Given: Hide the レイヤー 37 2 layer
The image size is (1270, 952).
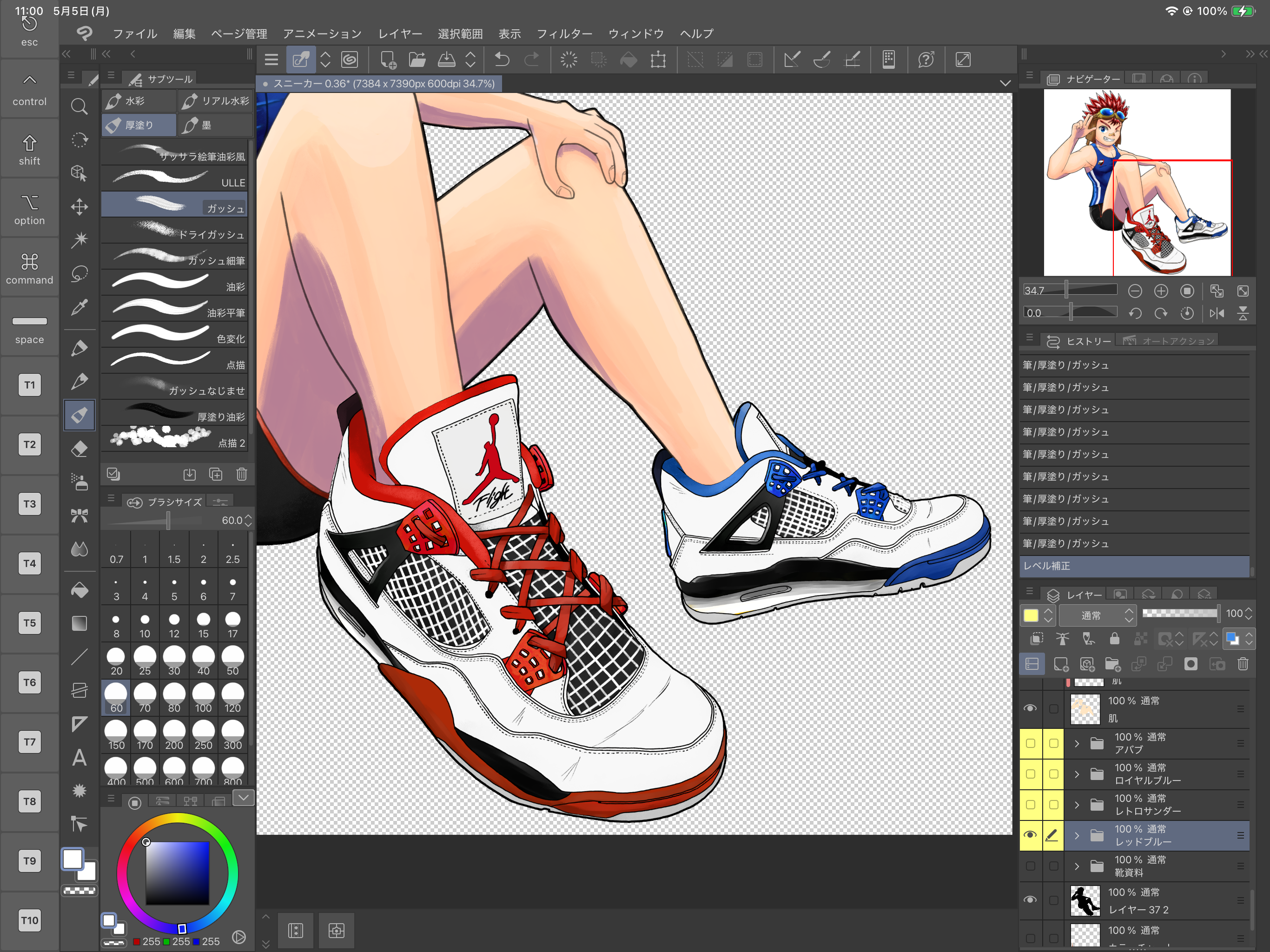Looking at the screenshot, I should (1030, 900).
